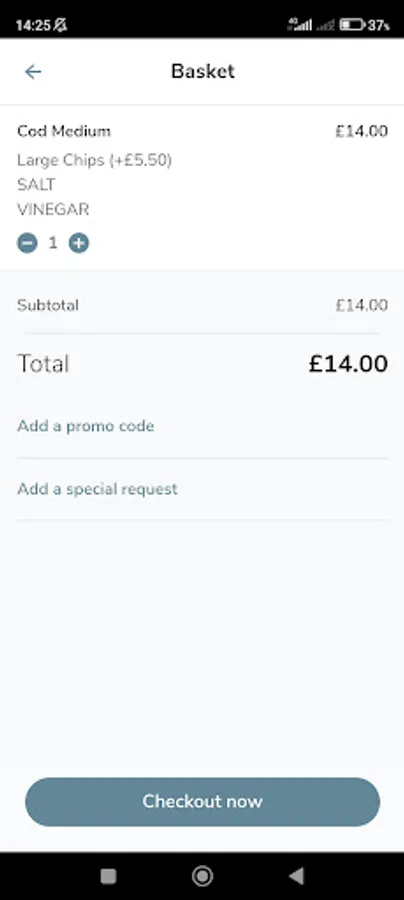The width and height of the screenshot is (404, 900).
Task: Tap the Android home circle button
Action: tap(202, 876)
